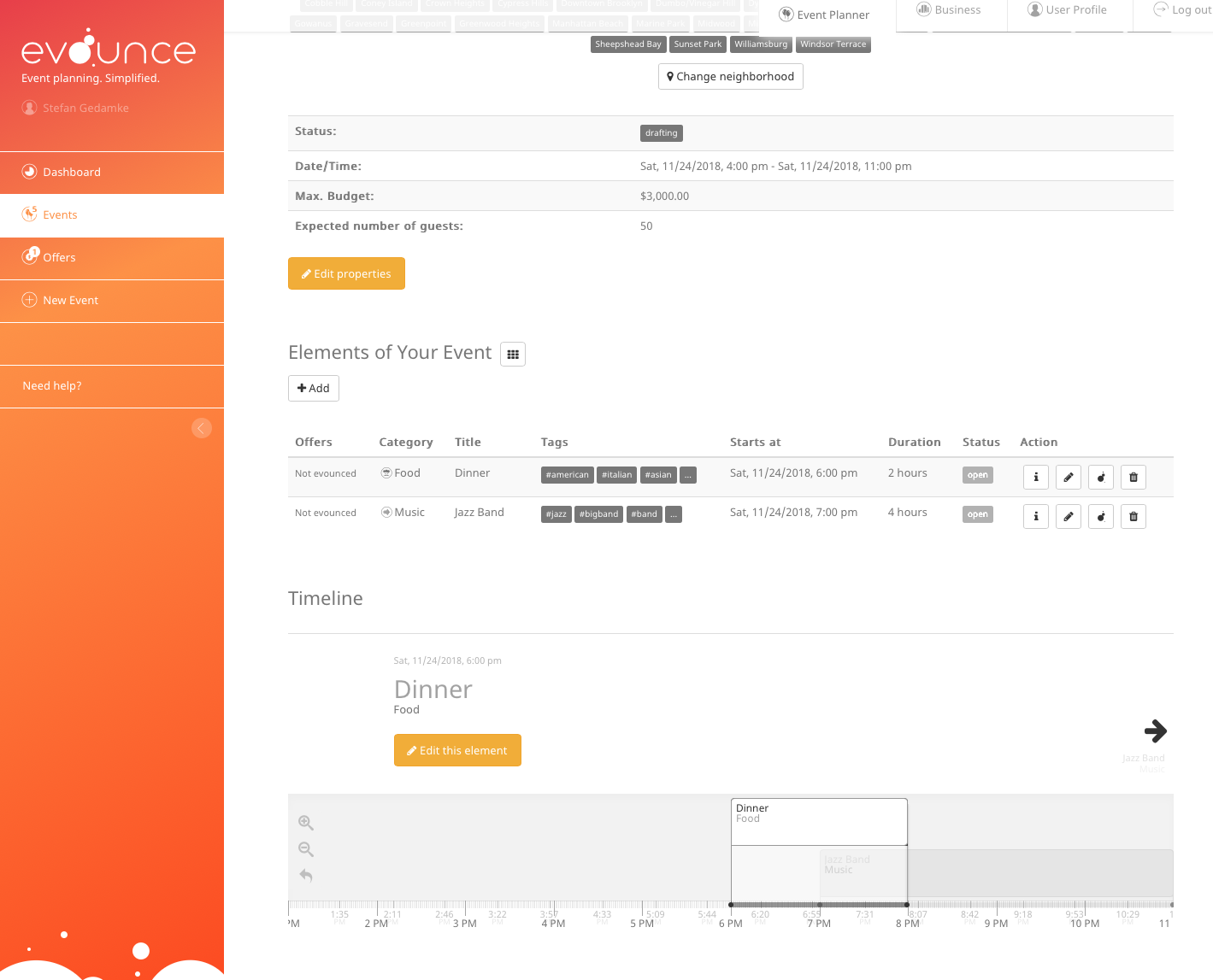
Task: Select the Windsor Terrace neighborhood tag
Action: [x=833, y=44]
